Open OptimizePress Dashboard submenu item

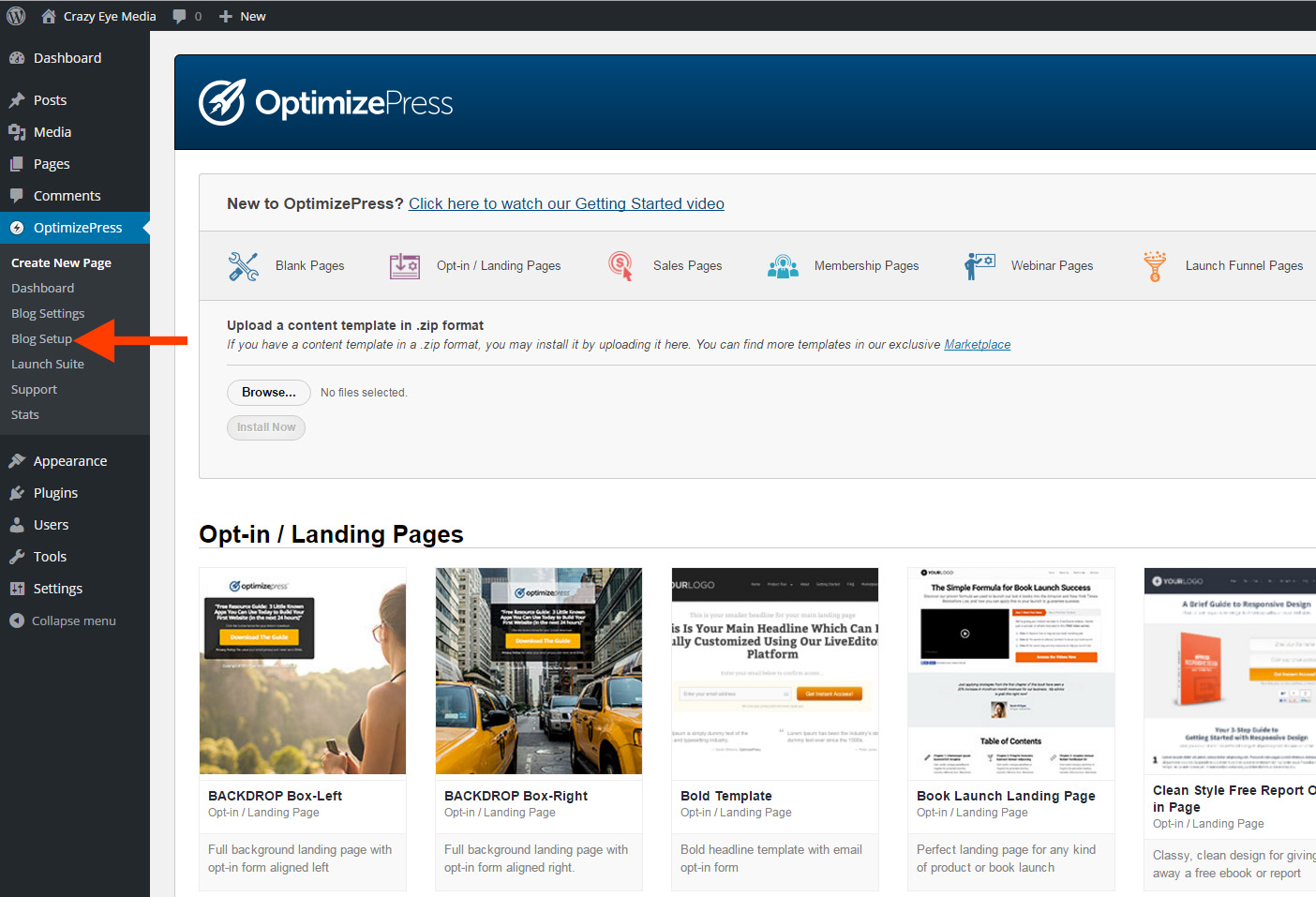(42, 289)
